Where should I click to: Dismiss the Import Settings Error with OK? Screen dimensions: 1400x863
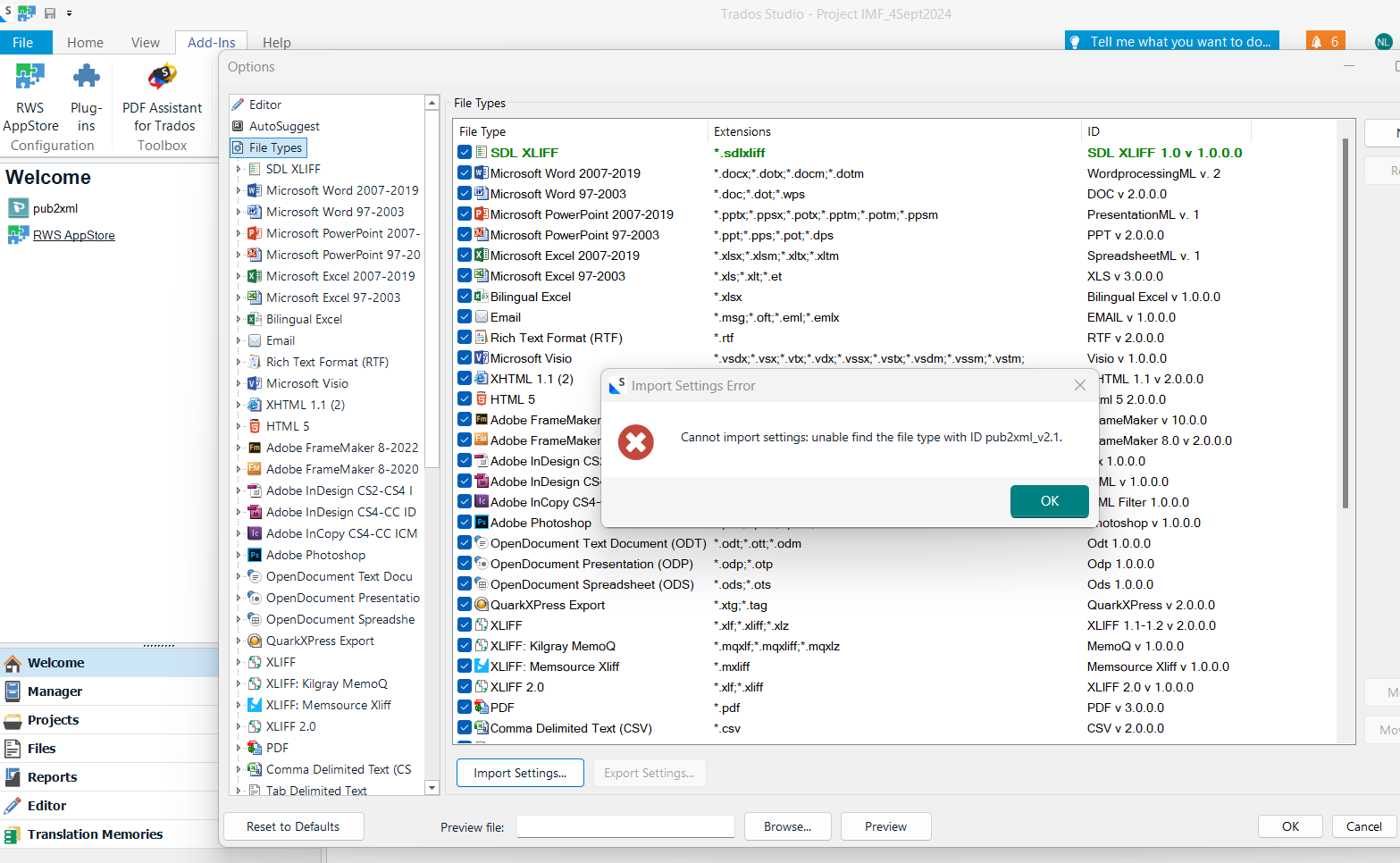tap(1049, 501)
